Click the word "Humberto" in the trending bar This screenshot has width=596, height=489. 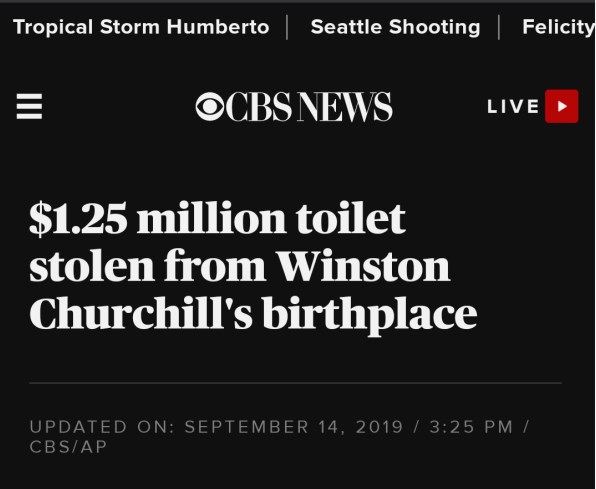(x=218, y=27)
